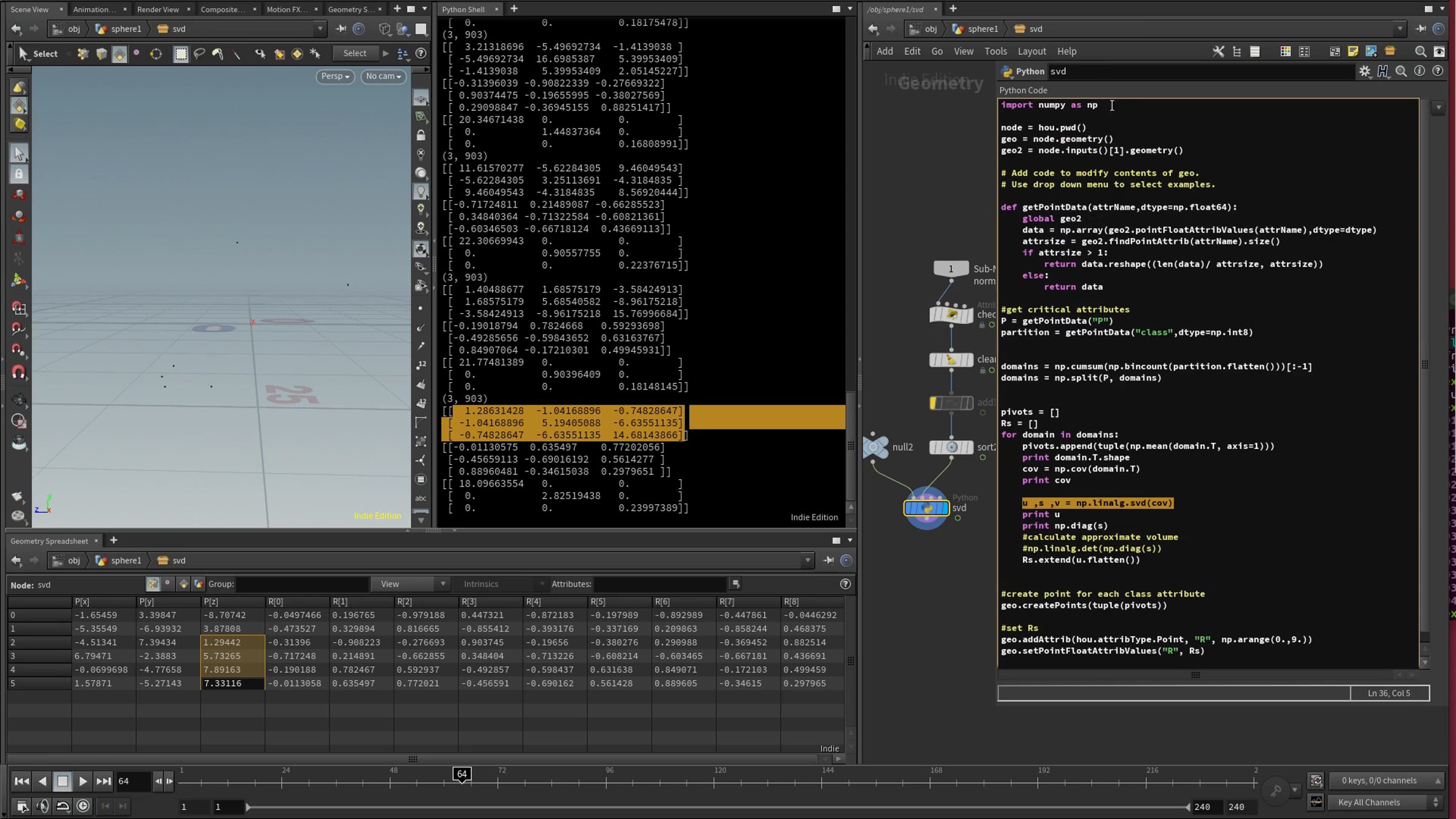
Task: Open the Add menu in network editor
Action: click(885, 52)
